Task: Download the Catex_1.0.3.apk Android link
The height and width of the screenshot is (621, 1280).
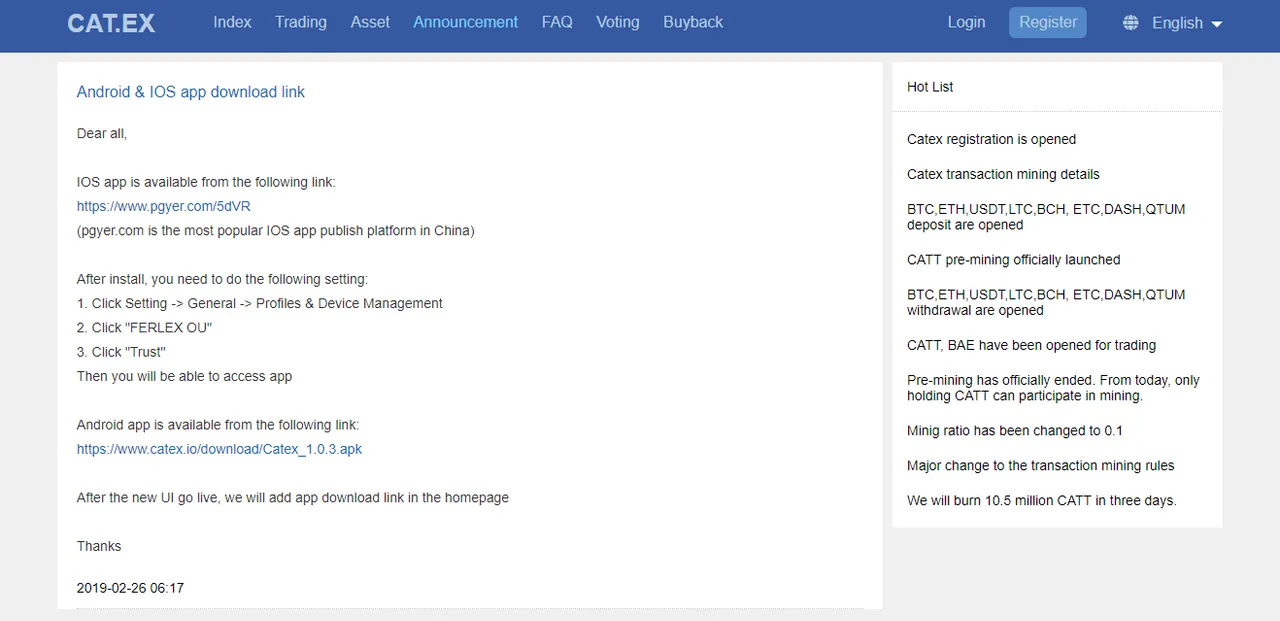Action: click(x=219, y=450)
